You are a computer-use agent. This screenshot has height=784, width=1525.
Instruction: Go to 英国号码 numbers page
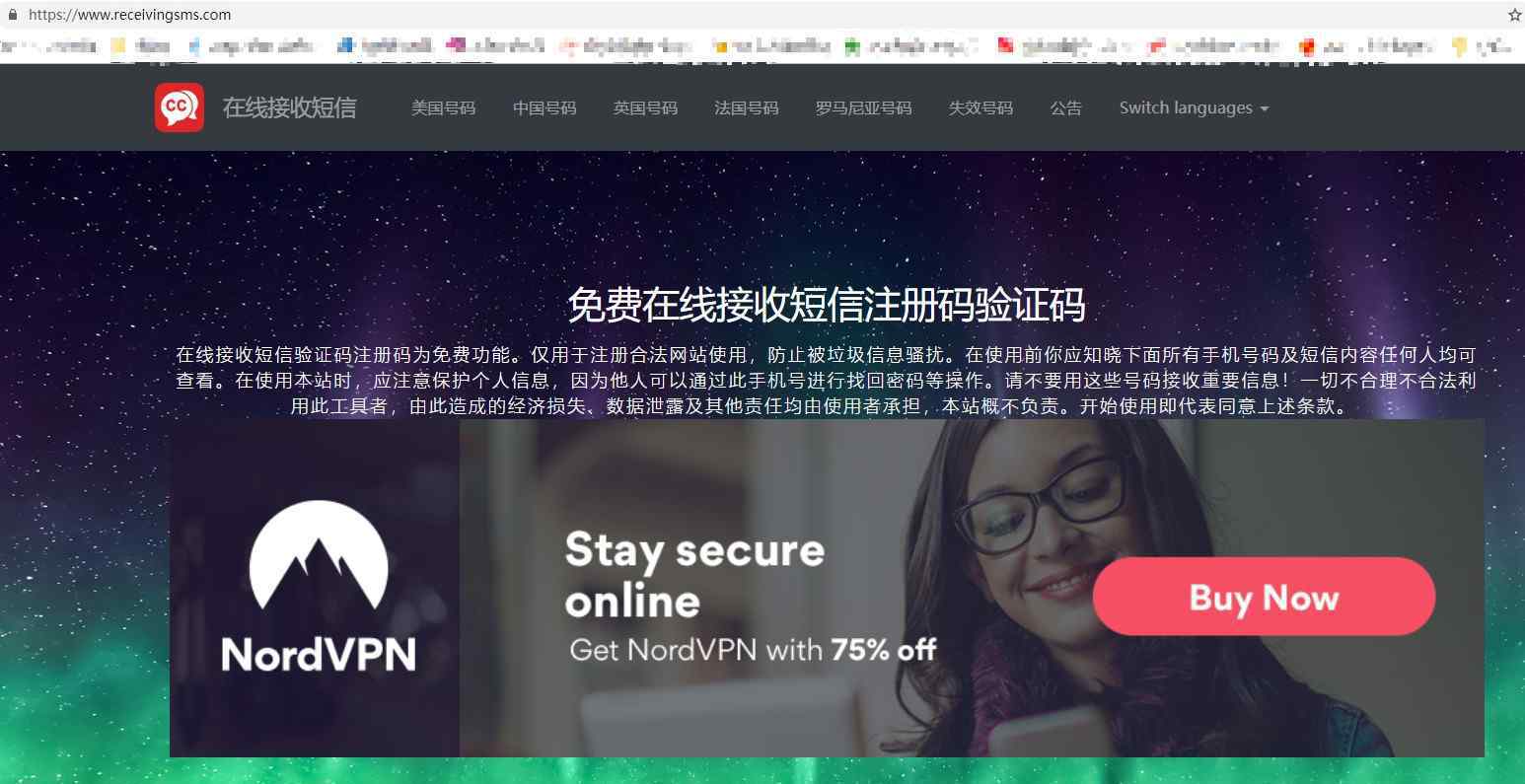point(645,108)
